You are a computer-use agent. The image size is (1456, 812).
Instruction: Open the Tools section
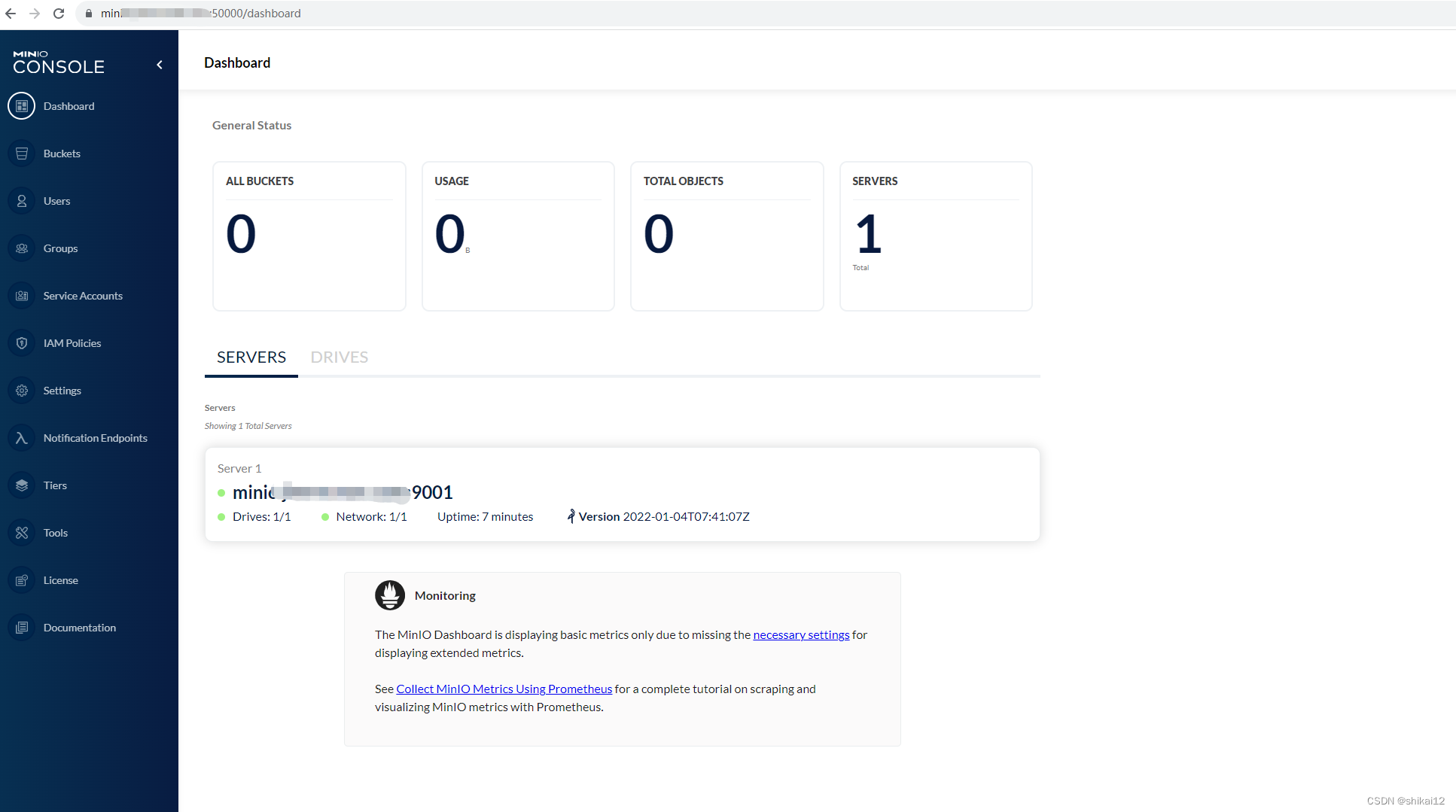click(x=56, y=532)
